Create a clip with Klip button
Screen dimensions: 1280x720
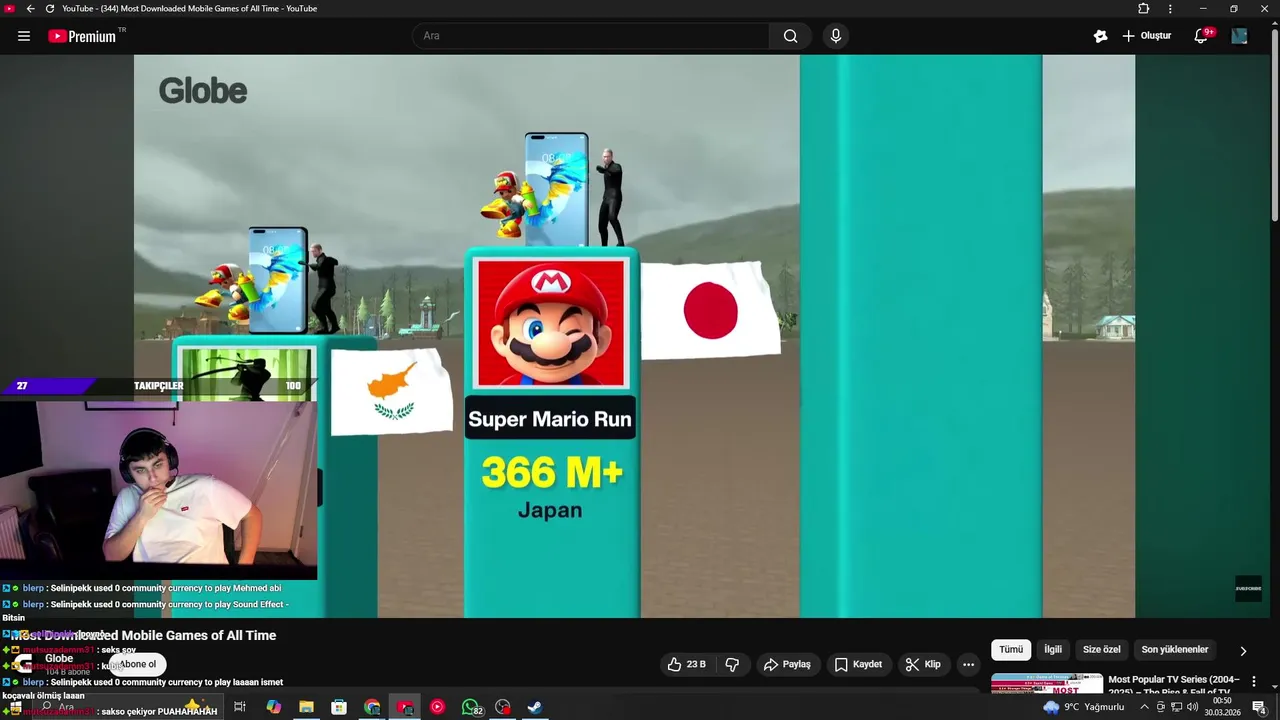pyautogui.click(x=923, y=664)
